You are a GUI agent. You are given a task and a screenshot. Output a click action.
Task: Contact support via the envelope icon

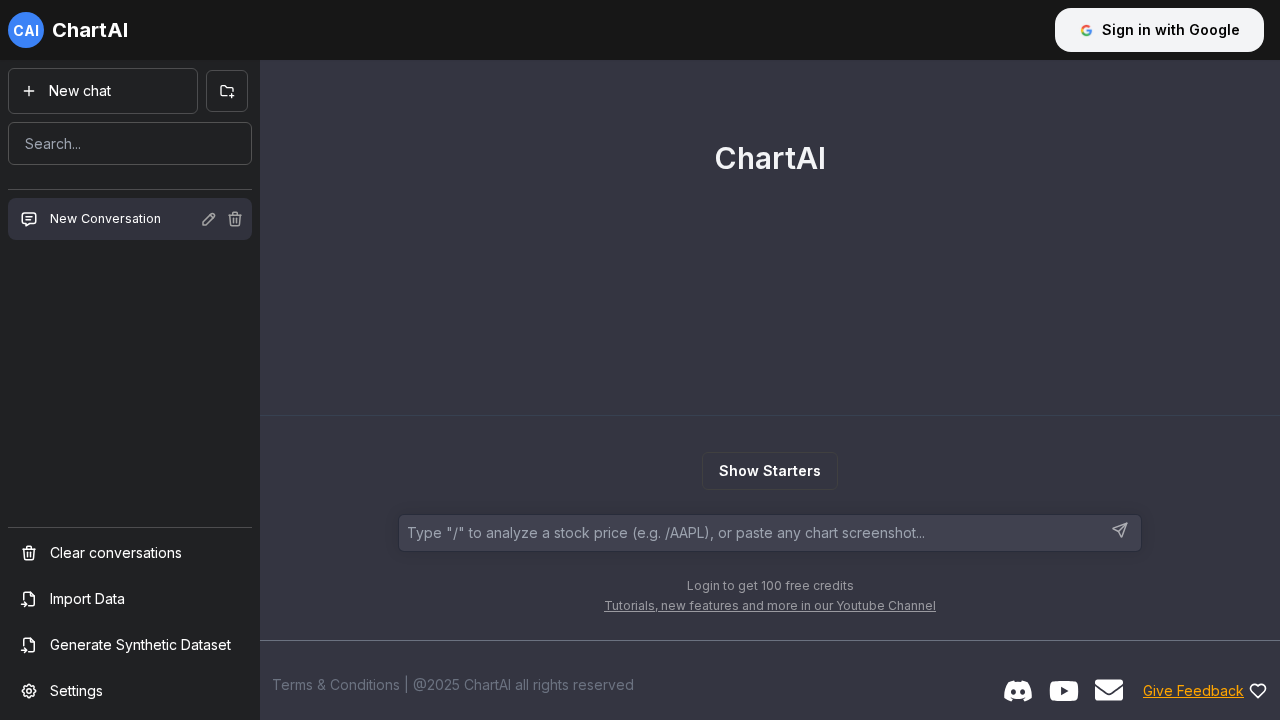pos(1108,691)
